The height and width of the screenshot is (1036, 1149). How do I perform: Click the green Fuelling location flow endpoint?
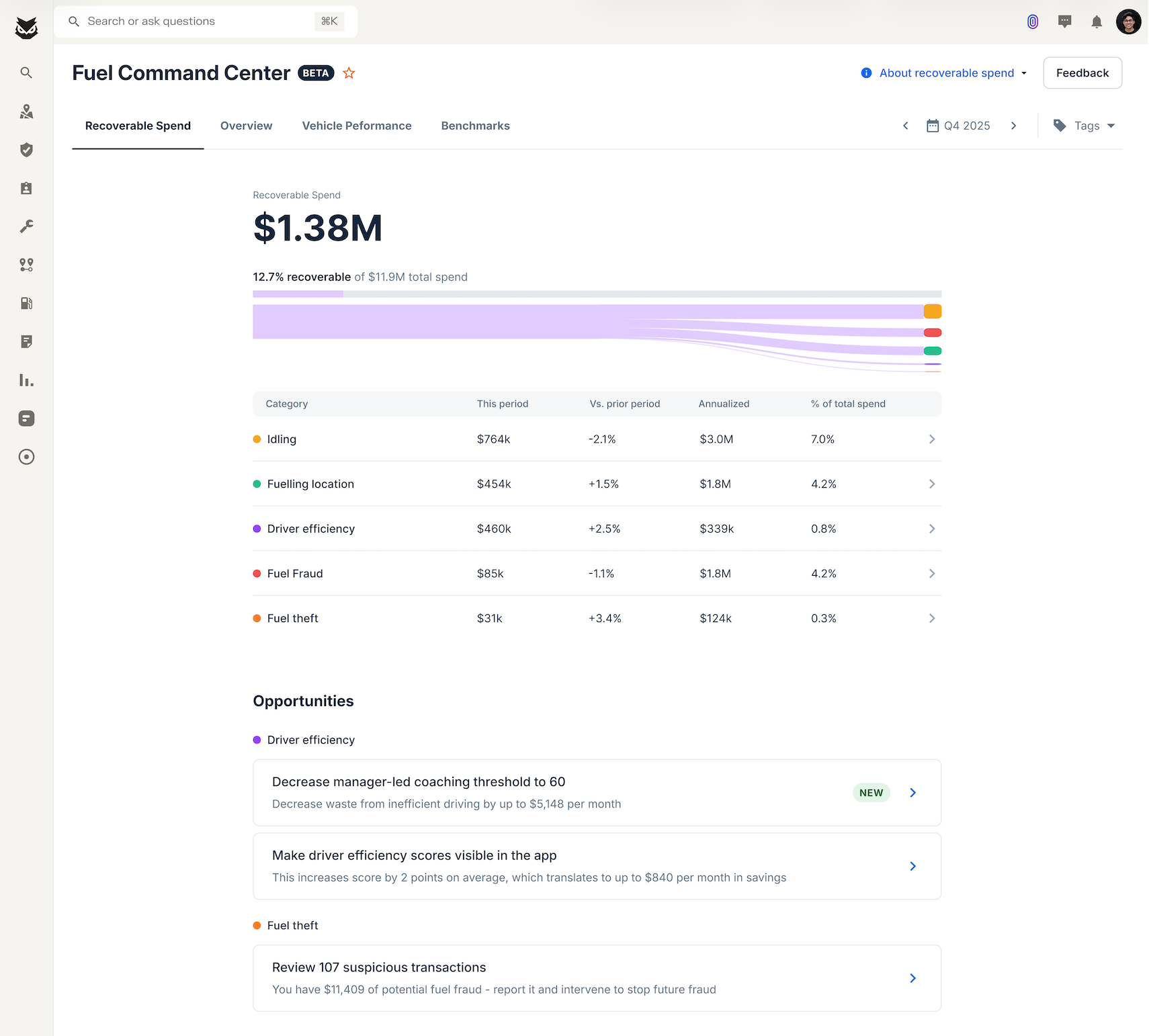point(933,351)
